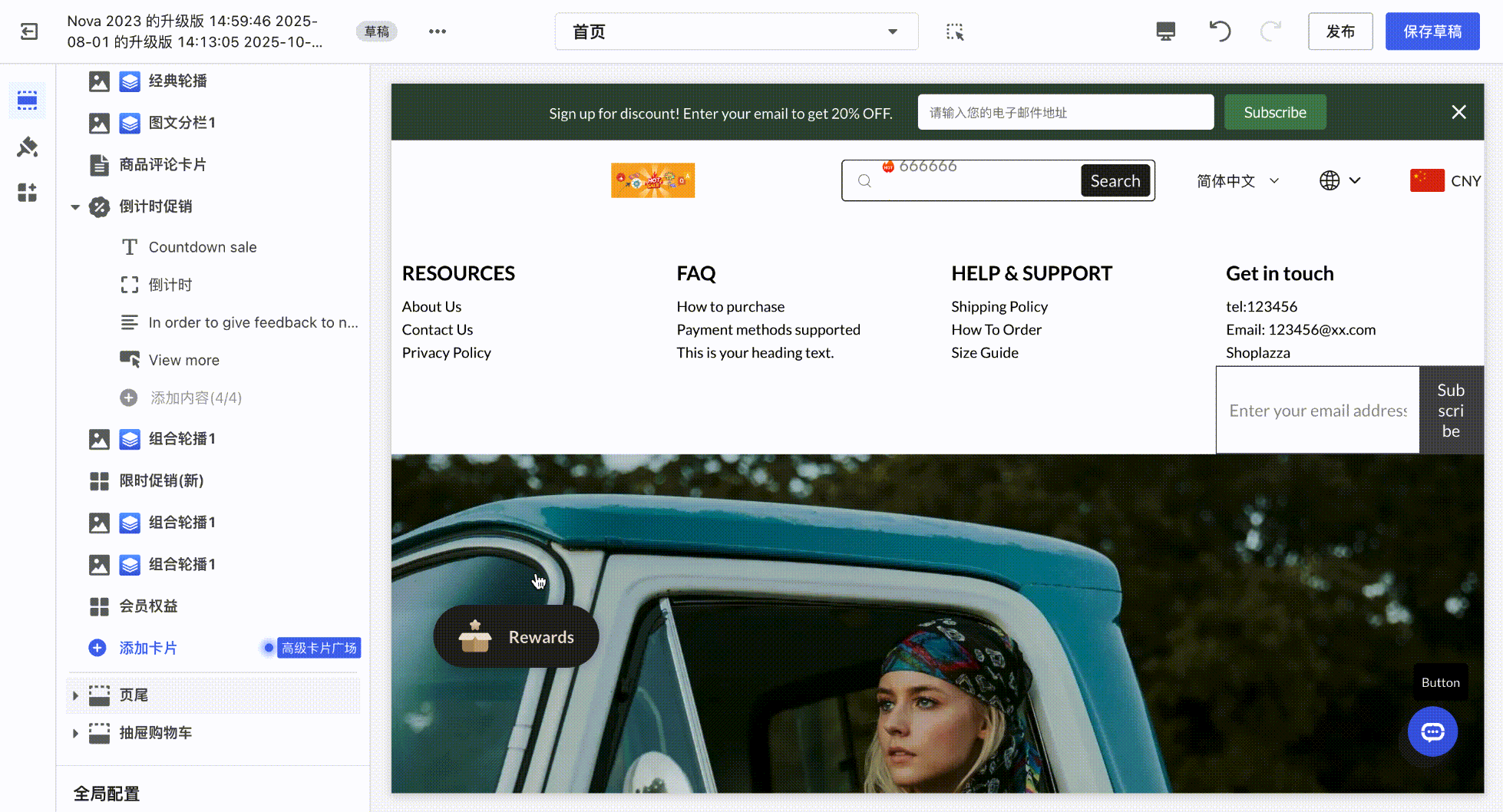Image resolution: width=1503 pixels, height=812 pixels.
Task: Close the discount signup banner
Action: point(1458,113)
